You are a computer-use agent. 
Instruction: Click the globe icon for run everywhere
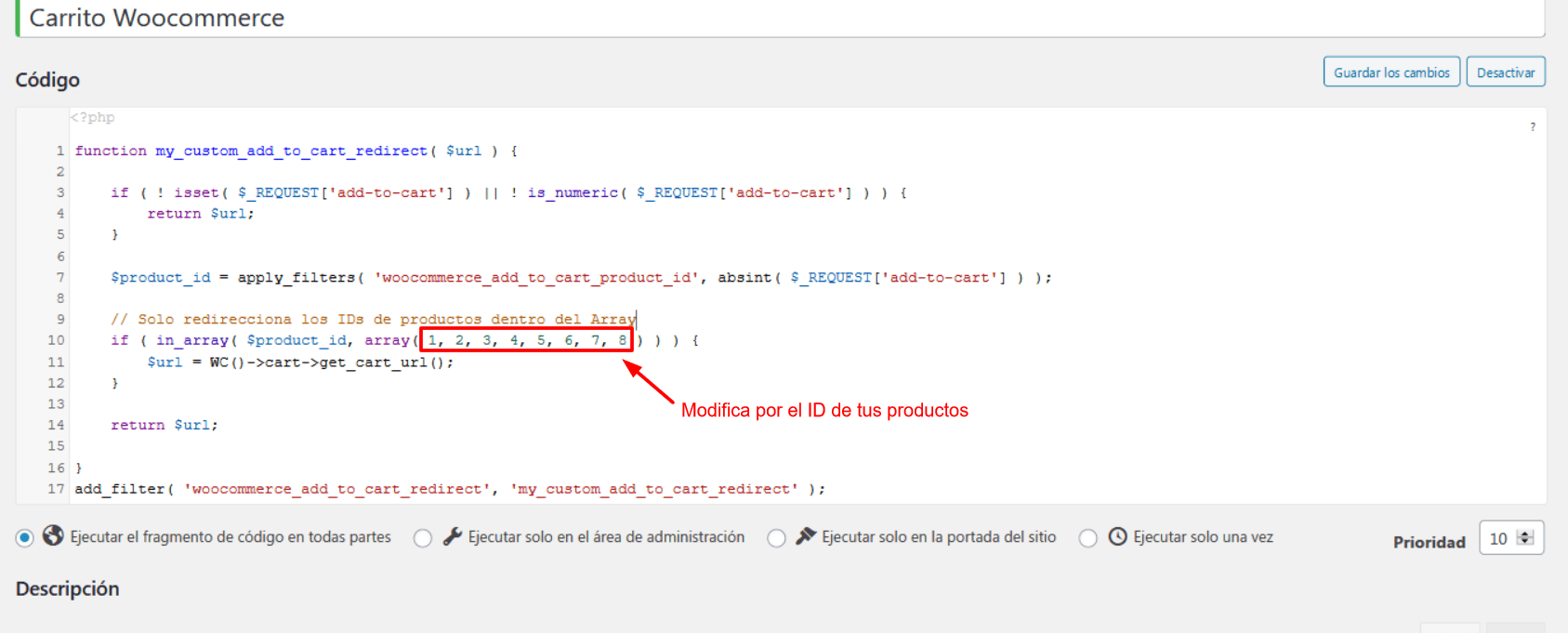point(54,535)
